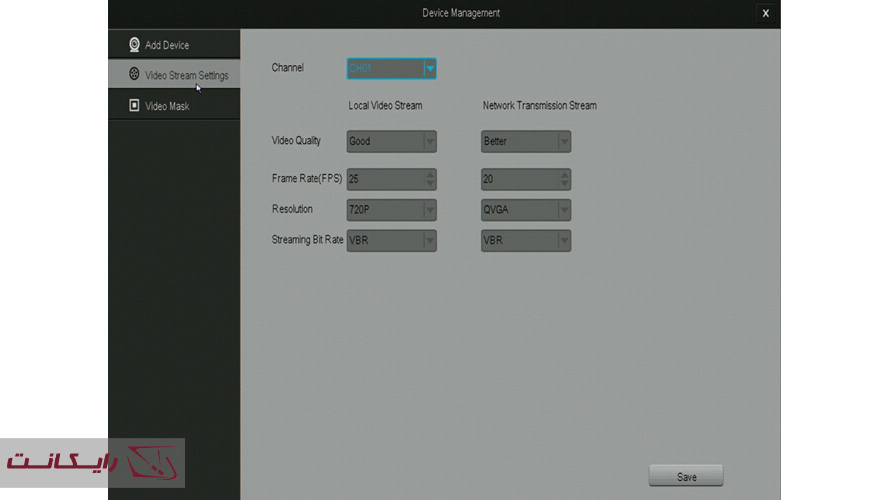The image size is (889, 500).
Task: Increase Network Frame Rate with up arrow
Action: click(x=564, y=175)
